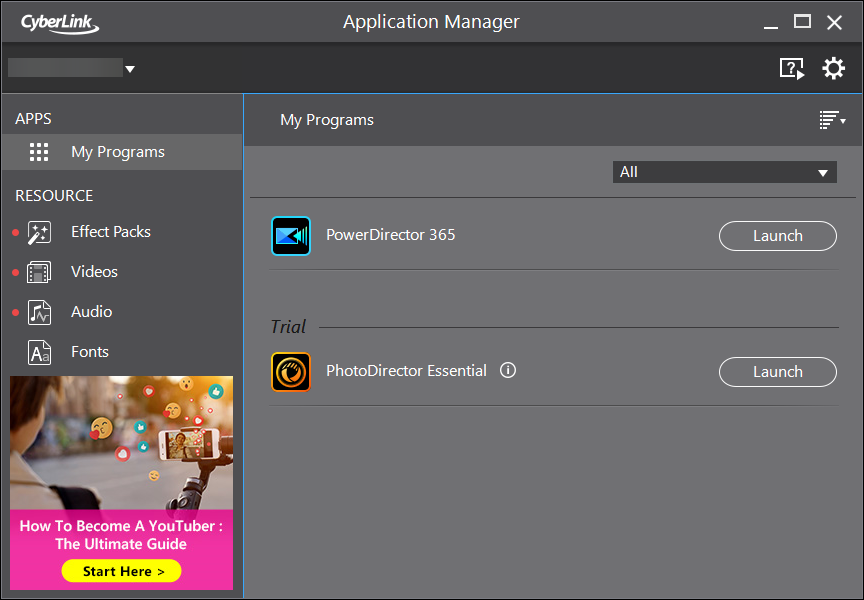
Task: Open Audio resource
Action: 91,312
